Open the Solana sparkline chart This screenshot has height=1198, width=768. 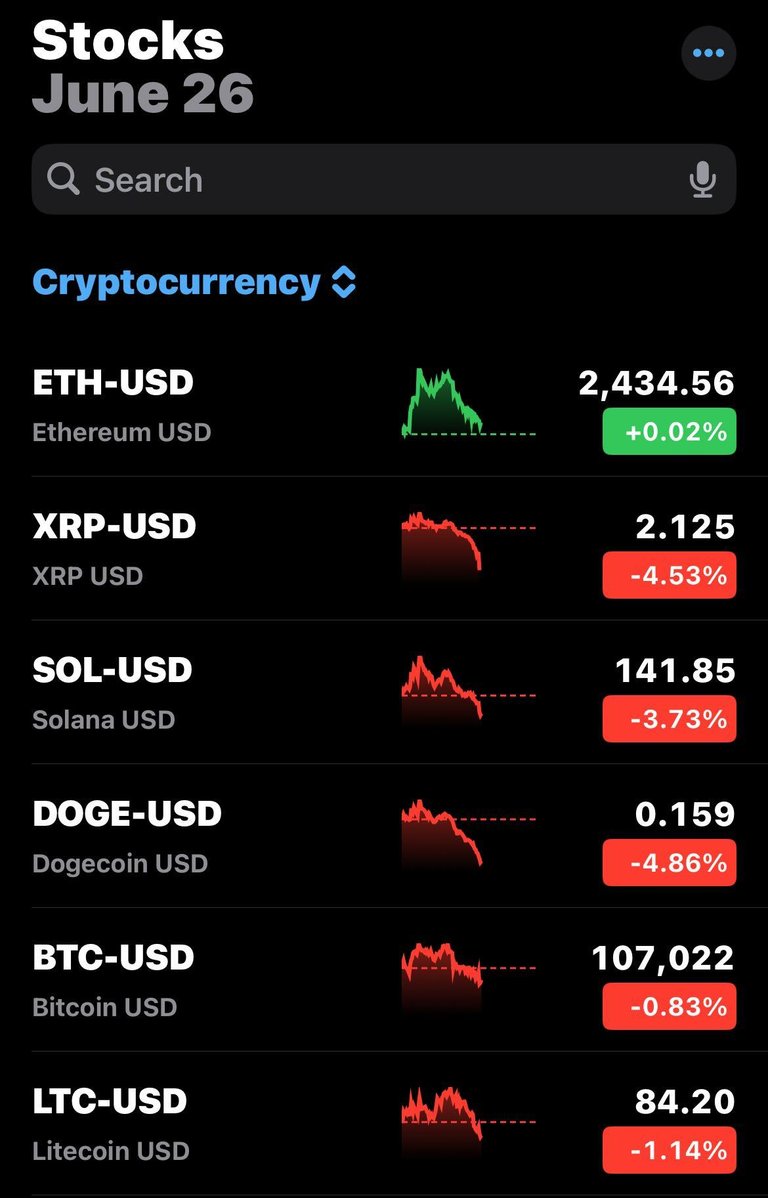click(468, 688)
